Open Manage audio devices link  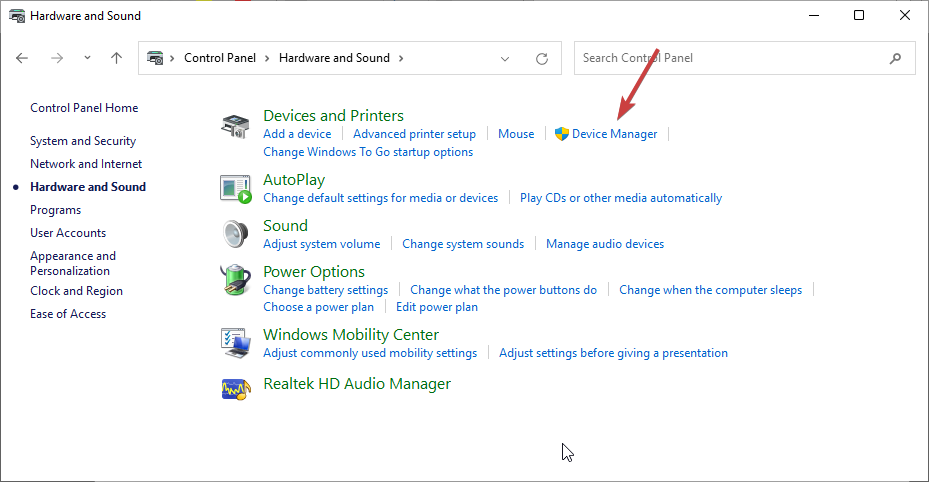pyautogui.click(x=605, y=244)
